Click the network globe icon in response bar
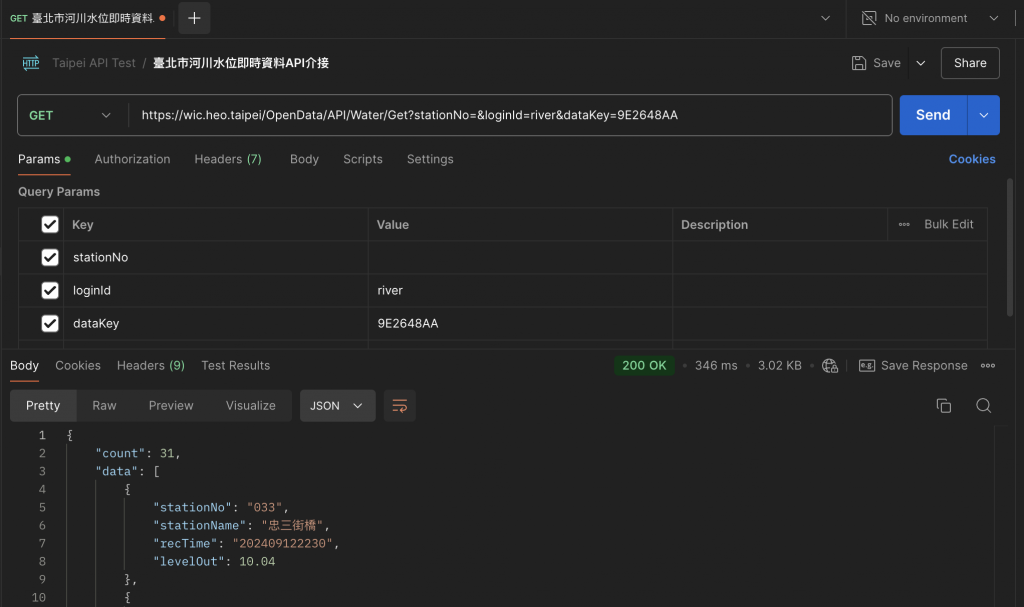The width and height of the screenshot is (1024, 607). coord(830,365)
